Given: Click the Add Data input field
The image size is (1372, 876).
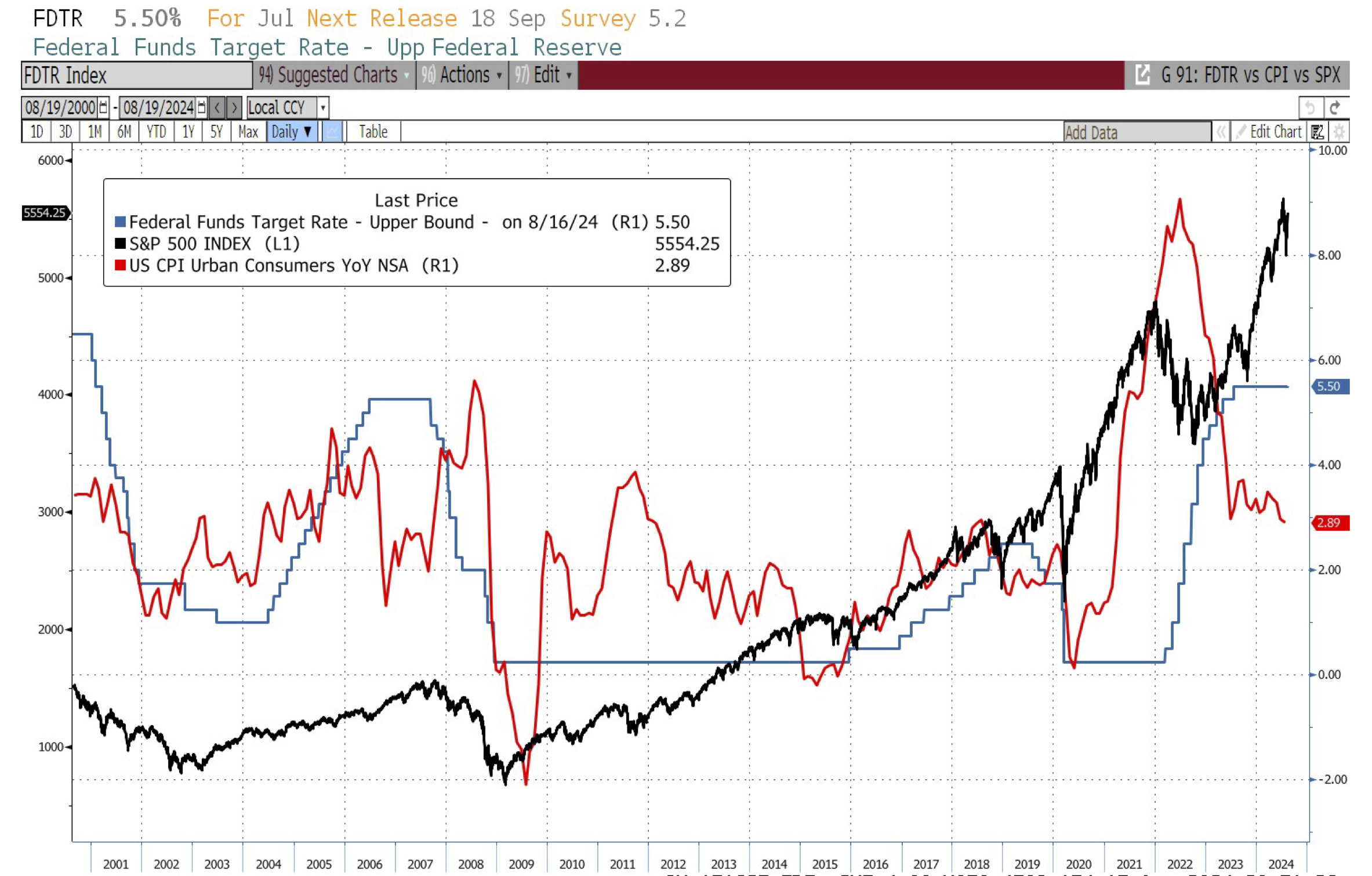Looking at the screenshot, I should click(x=1137, y=132).
